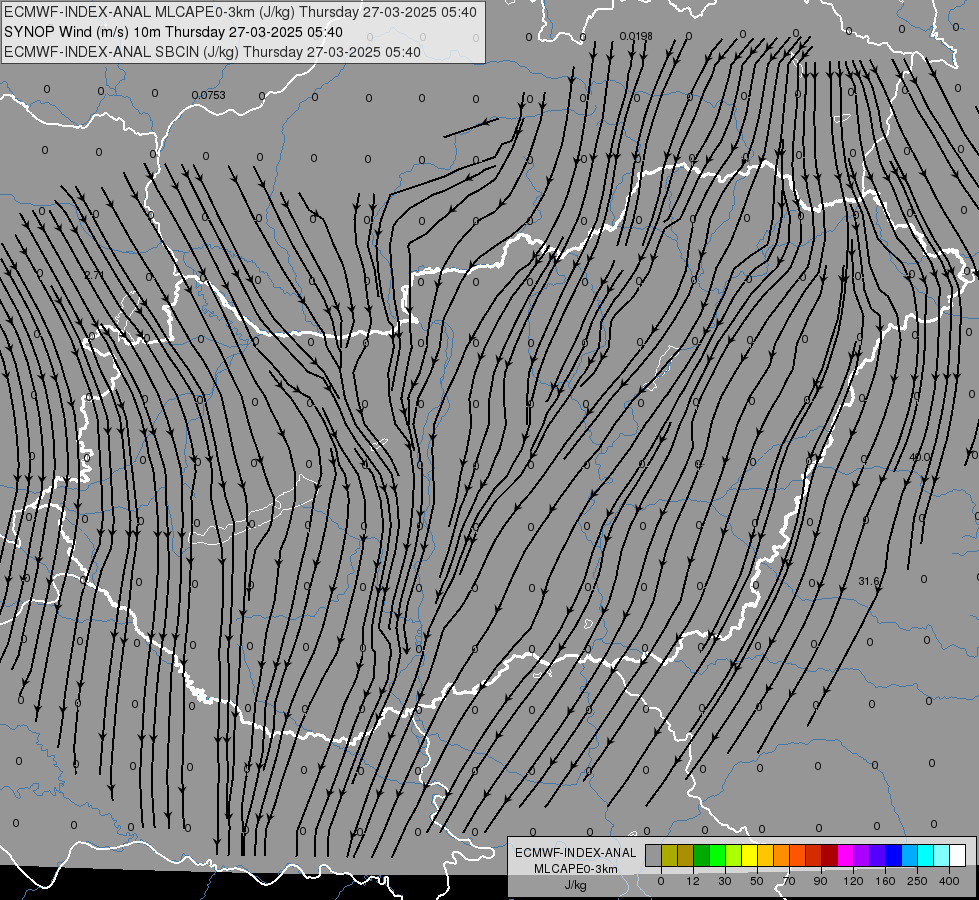Click the 400 tick label in legend
The image size is (979, 900).
(x=949, y=881)
